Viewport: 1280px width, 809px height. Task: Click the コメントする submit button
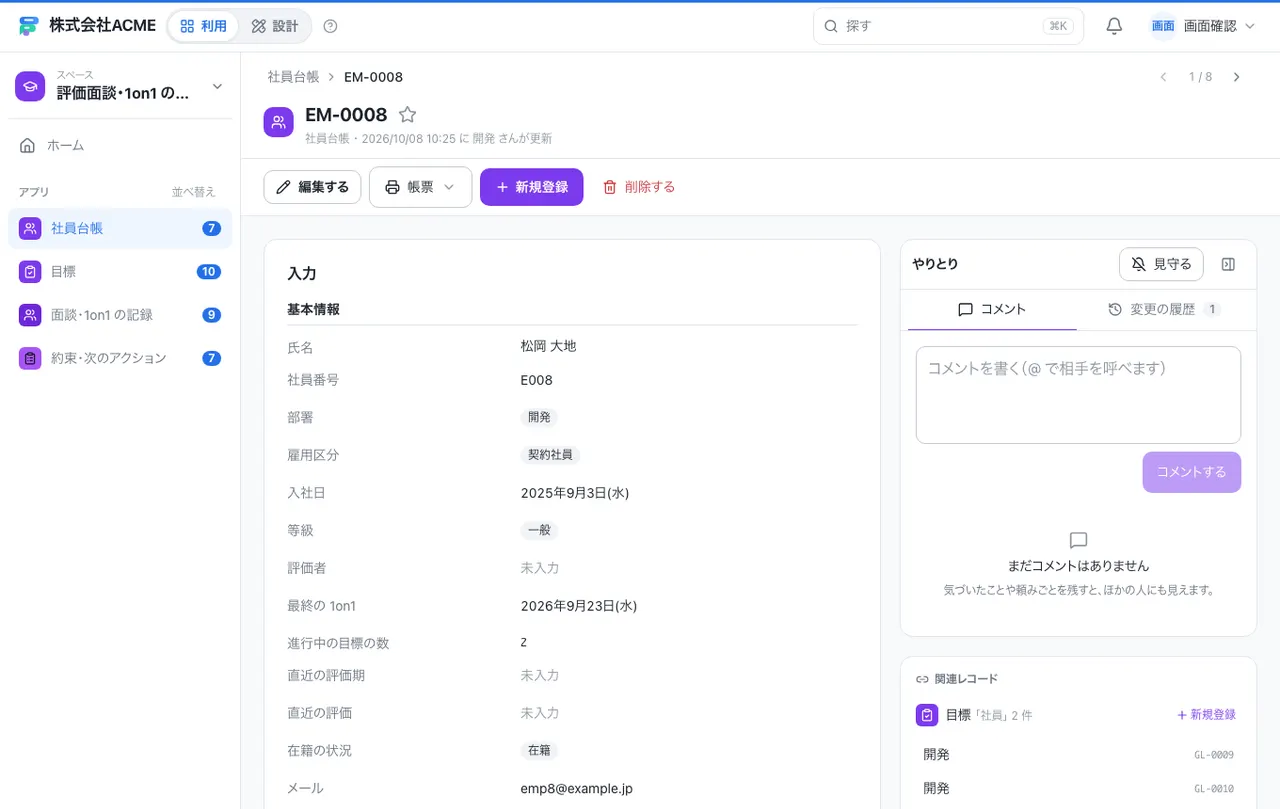[1192, 472]
